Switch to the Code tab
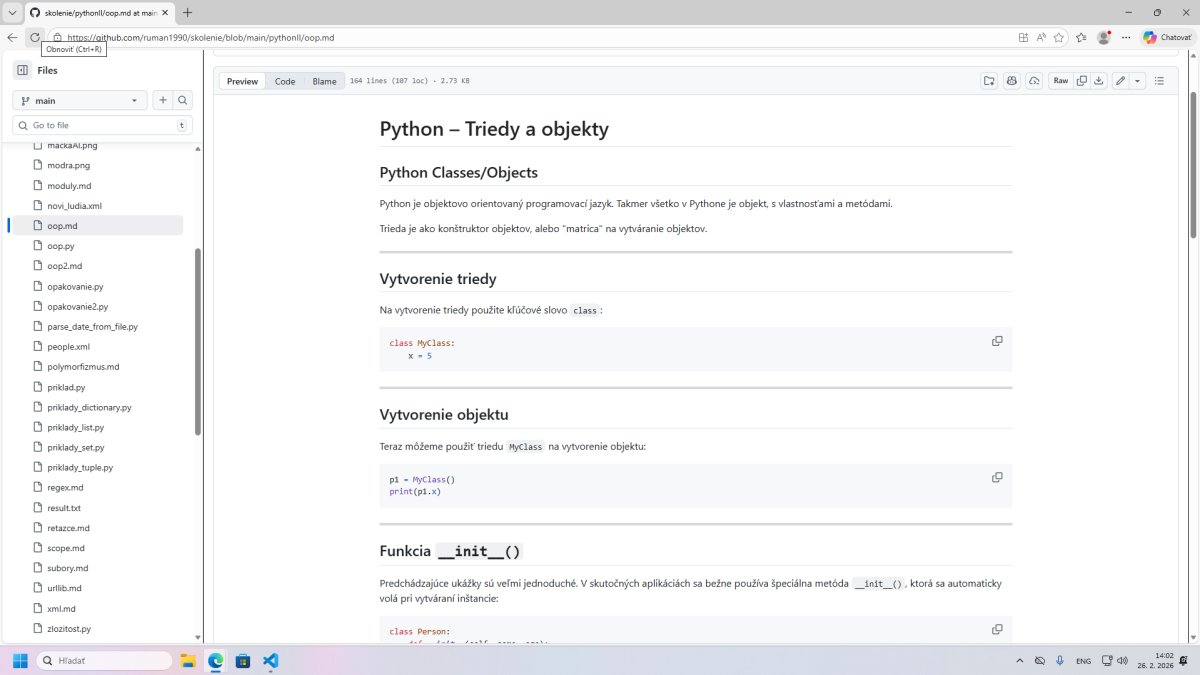The image size is (1200, 675). click(285, 81)
